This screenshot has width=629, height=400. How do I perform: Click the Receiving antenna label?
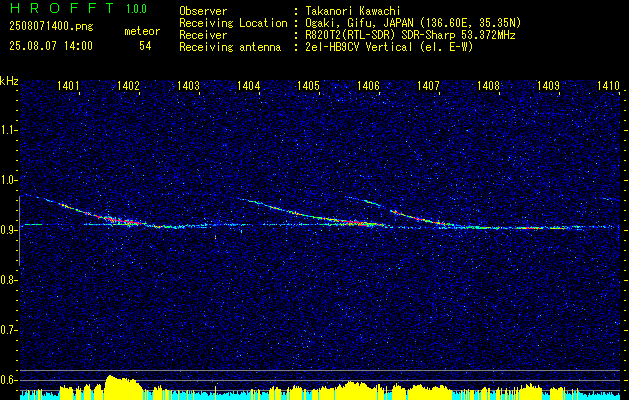[230, 47]
